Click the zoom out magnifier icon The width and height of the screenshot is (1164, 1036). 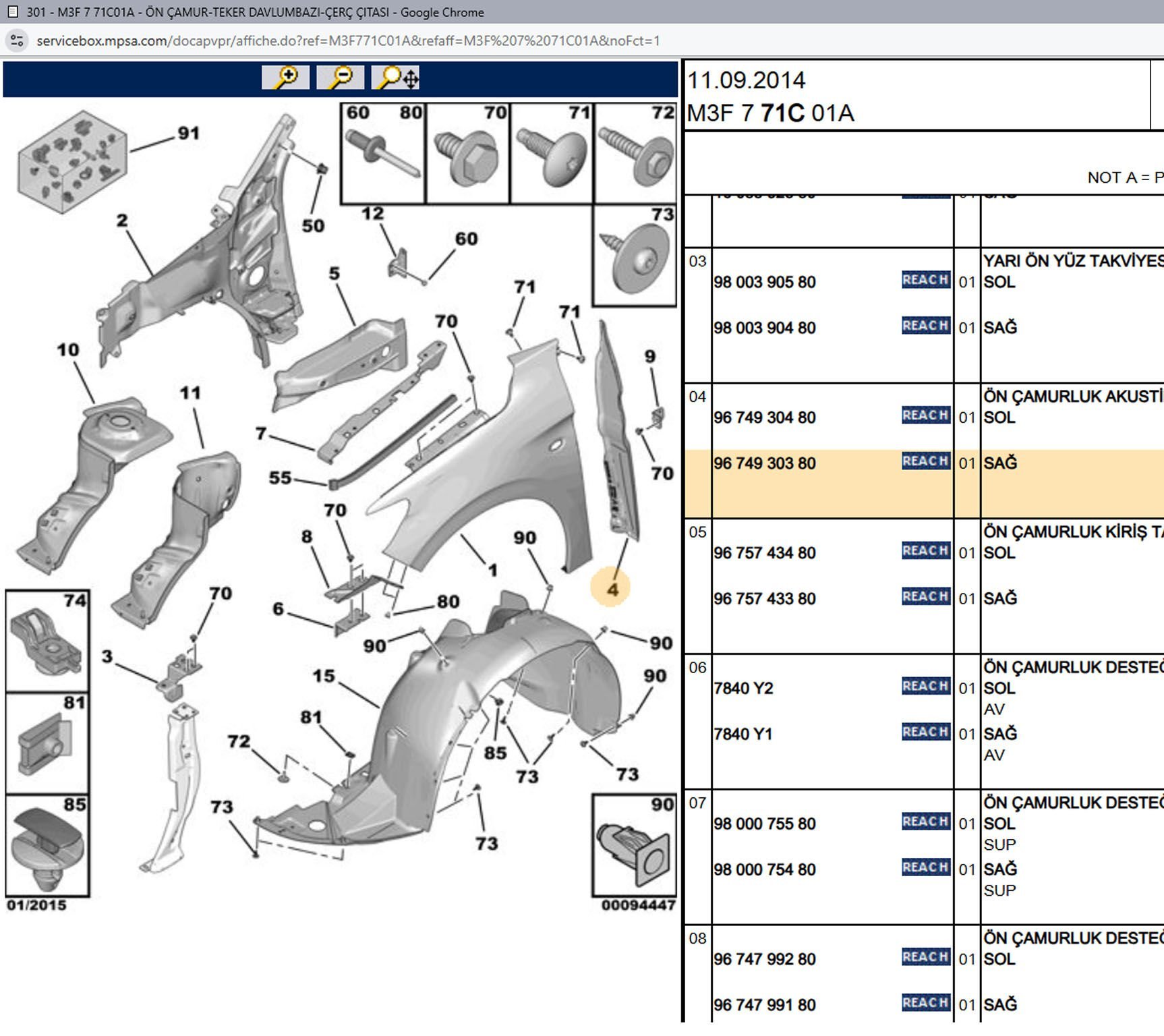coord(341,78)
